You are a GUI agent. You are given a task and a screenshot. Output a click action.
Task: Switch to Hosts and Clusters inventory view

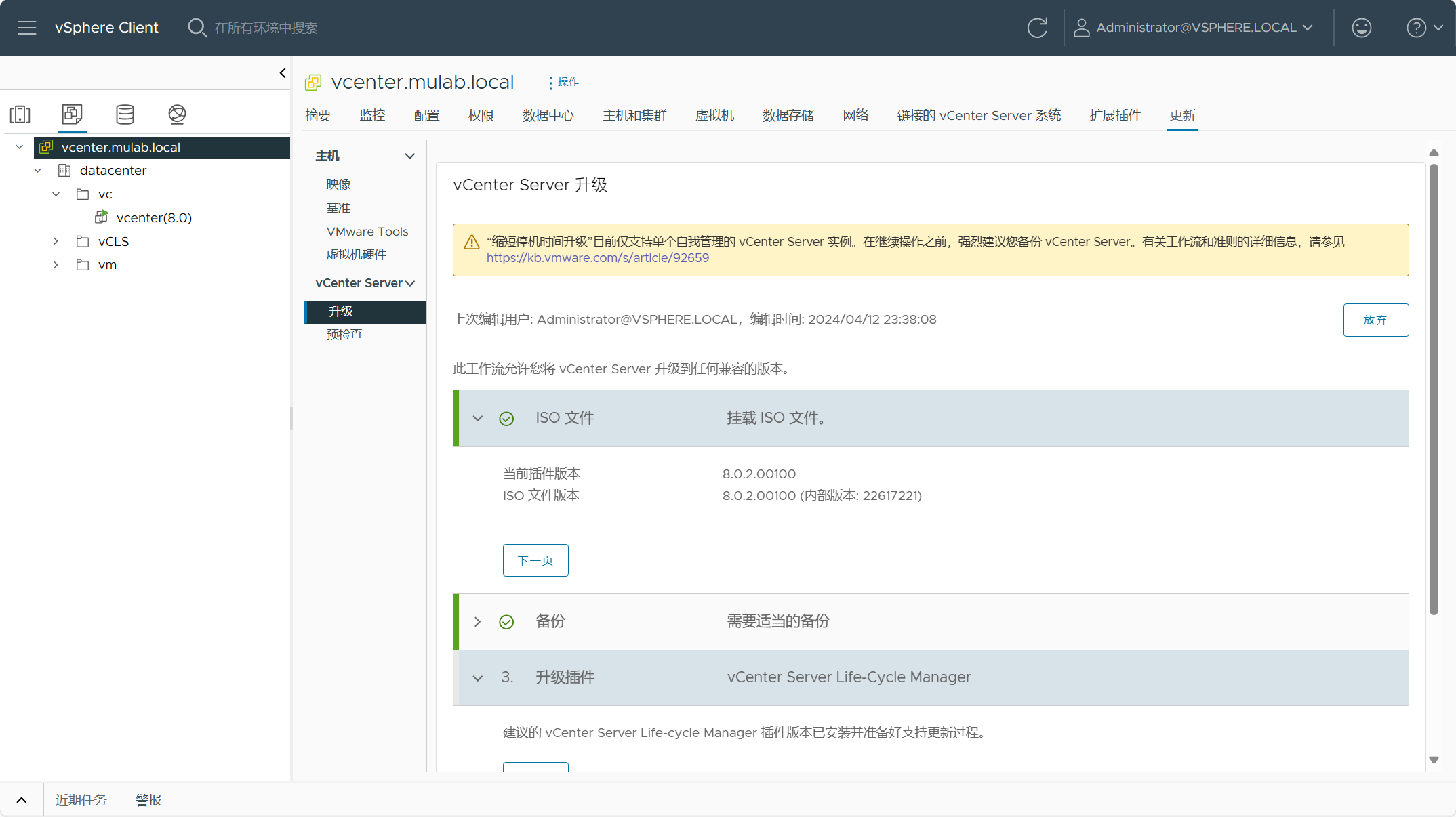[20, 114]
